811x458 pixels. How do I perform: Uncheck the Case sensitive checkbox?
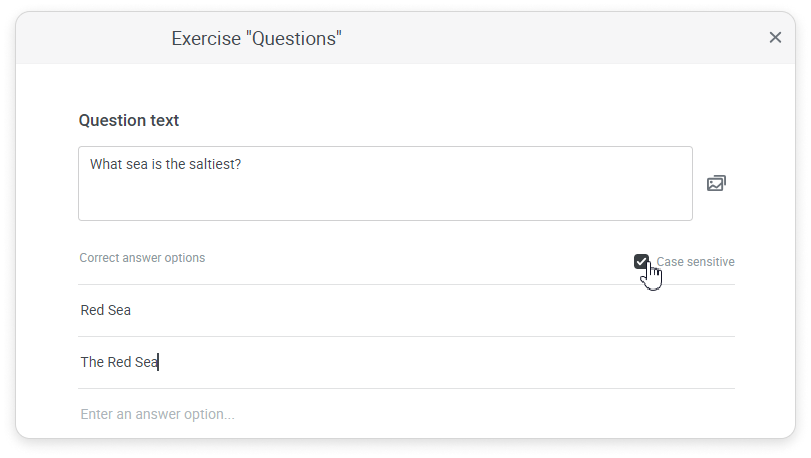click(641, 262)
